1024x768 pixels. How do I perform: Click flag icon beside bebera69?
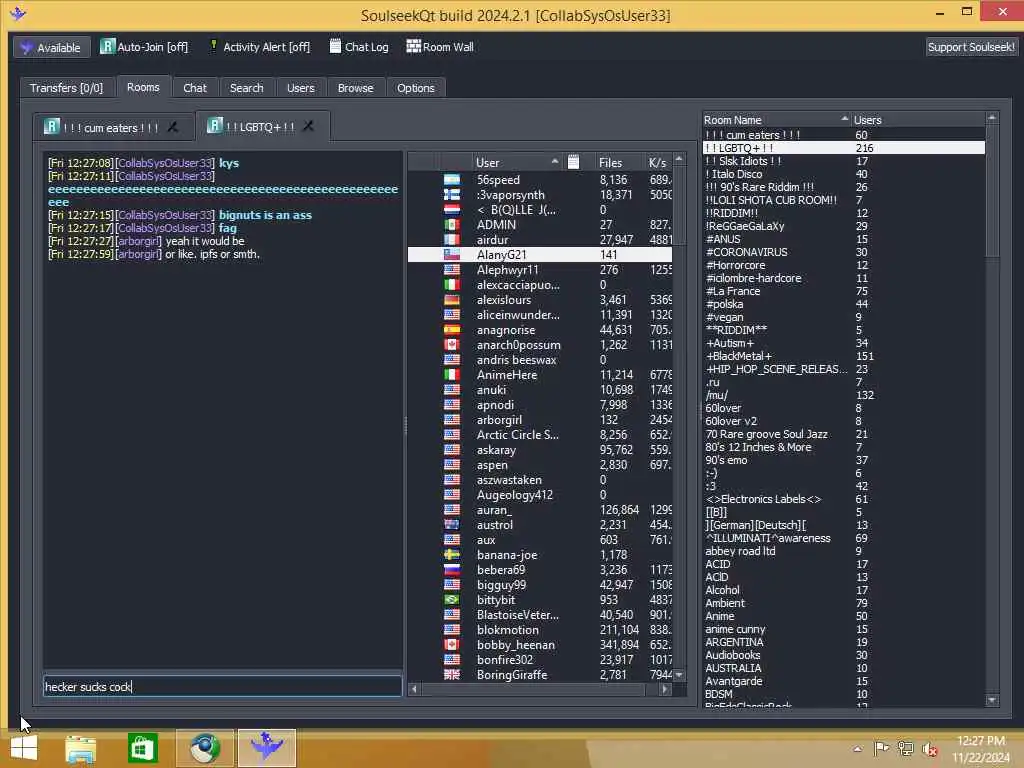452,569
